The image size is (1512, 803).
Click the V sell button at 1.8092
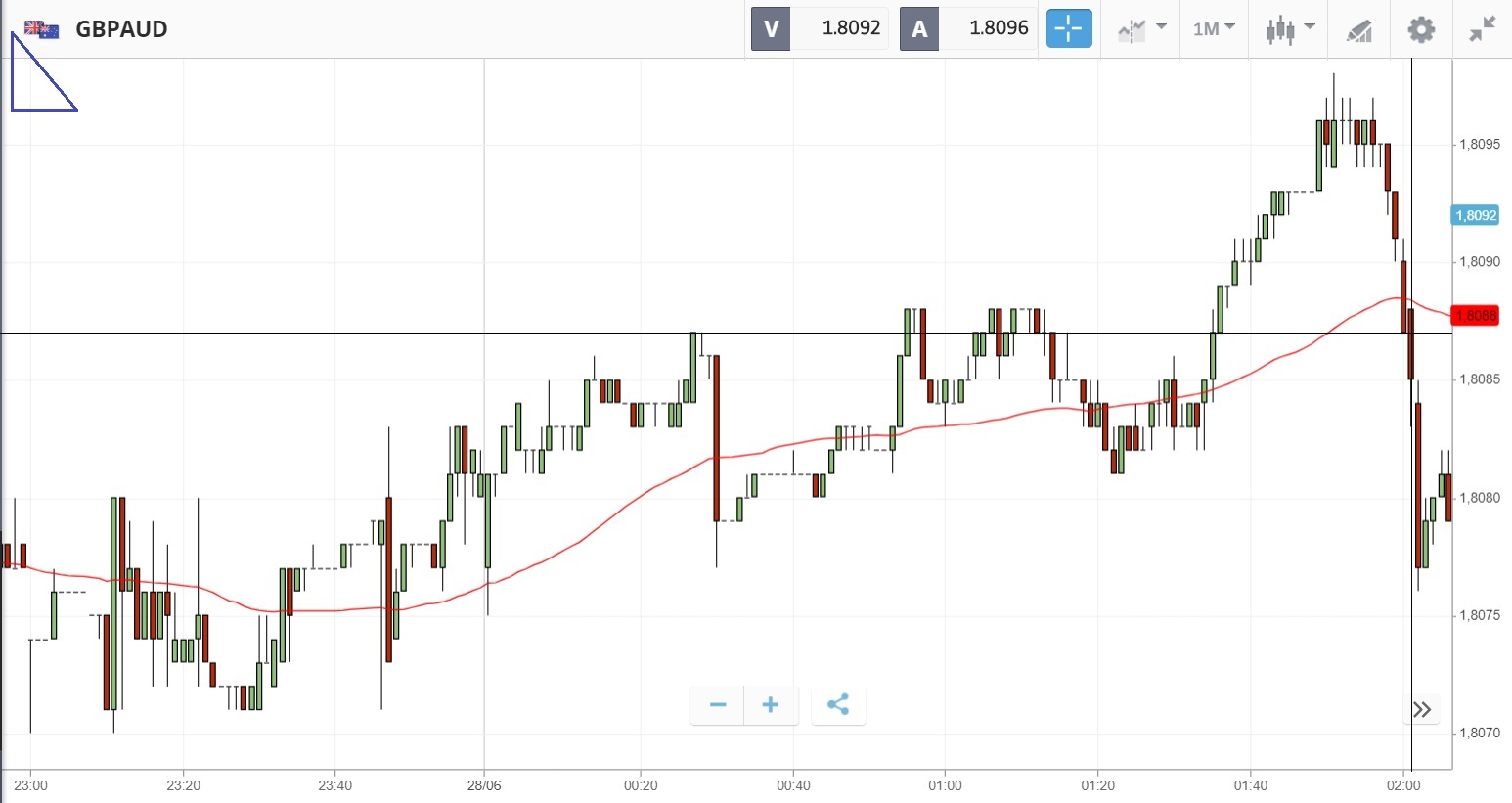tap(820, 28)
